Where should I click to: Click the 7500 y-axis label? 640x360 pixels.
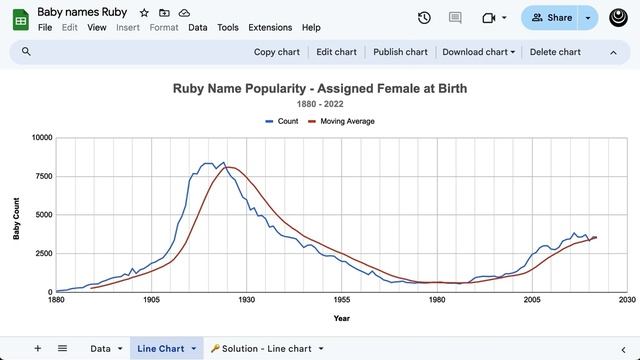[44, 176]
